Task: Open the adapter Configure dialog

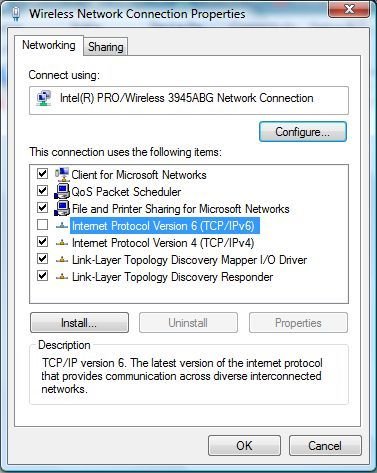Action: tap(303, 132)
